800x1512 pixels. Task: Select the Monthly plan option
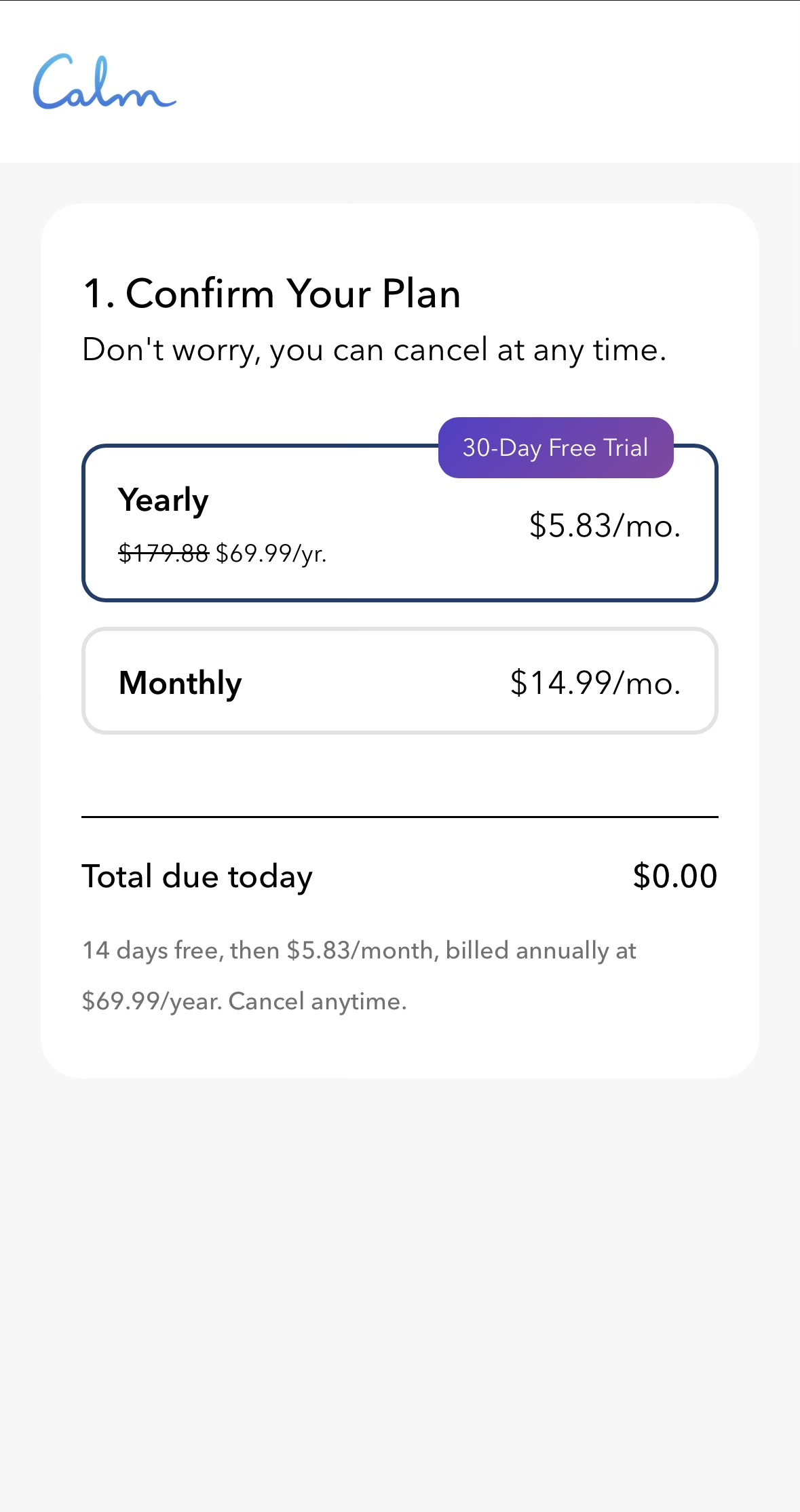click(400, 680)
